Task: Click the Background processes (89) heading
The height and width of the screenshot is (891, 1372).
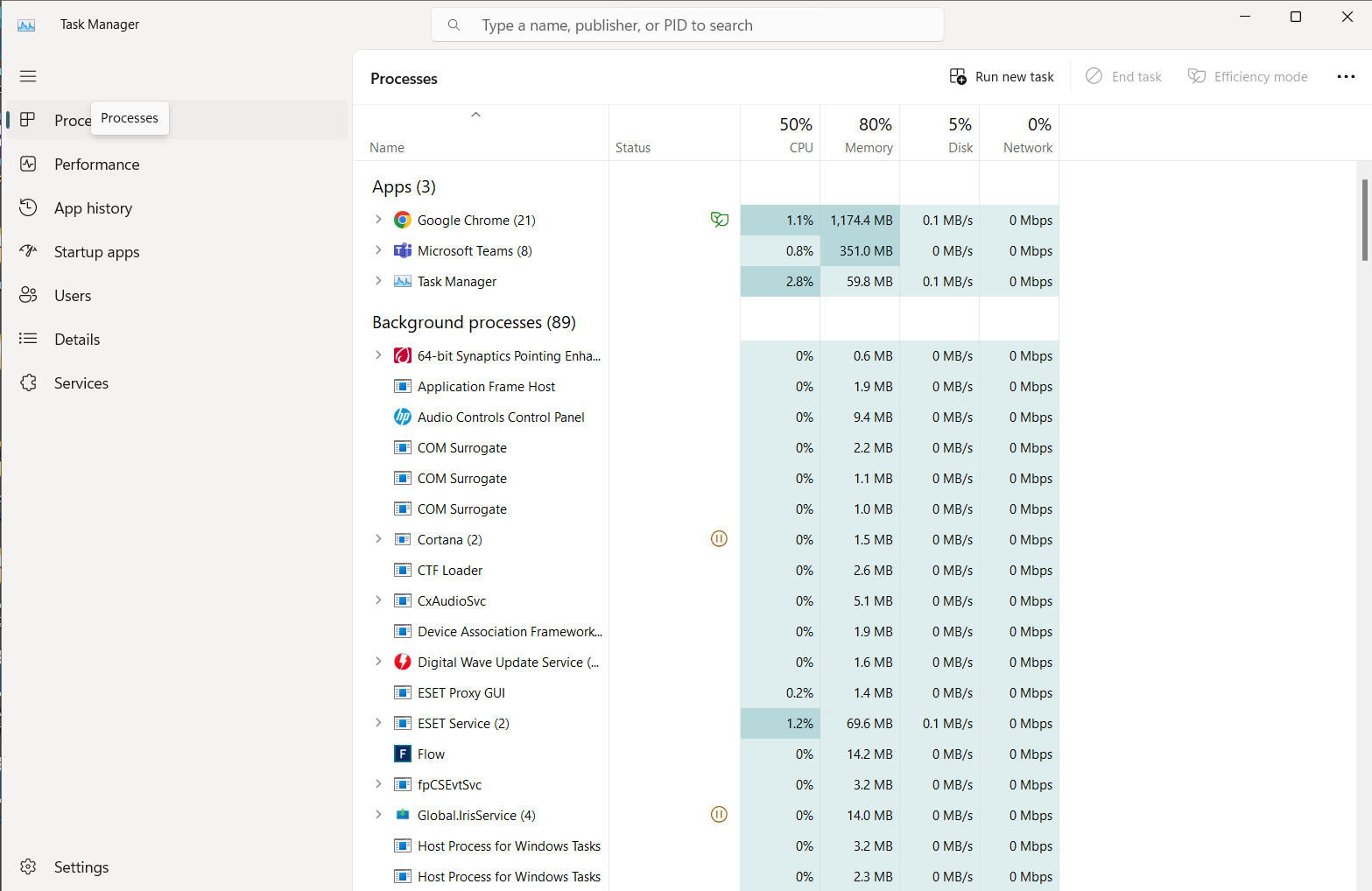Action: [x=474, y=322]
